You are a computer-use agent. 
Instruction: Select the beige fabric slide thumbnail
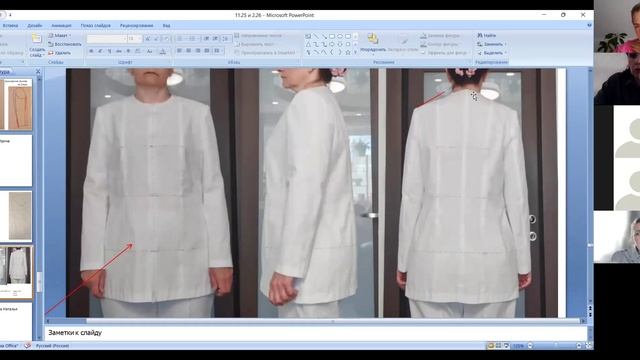point(16,216)
